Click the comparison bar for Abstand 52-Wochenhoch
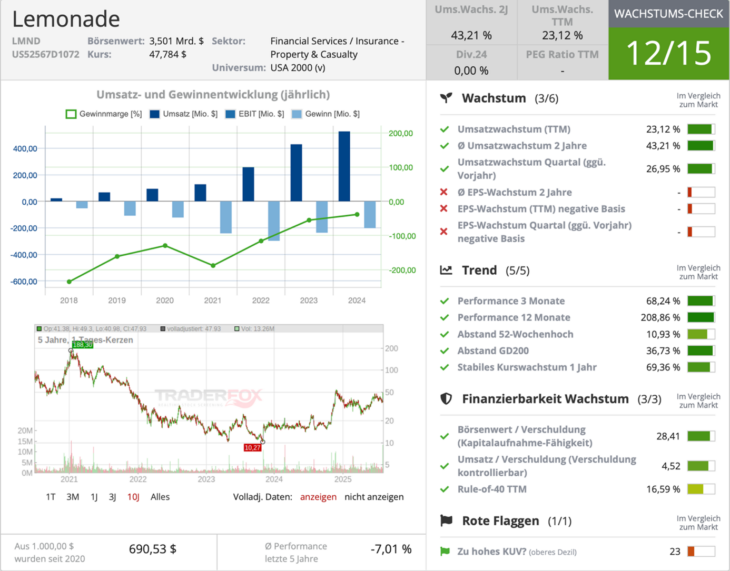The width and height of the screenshot is (730, 571). (701, 334)
